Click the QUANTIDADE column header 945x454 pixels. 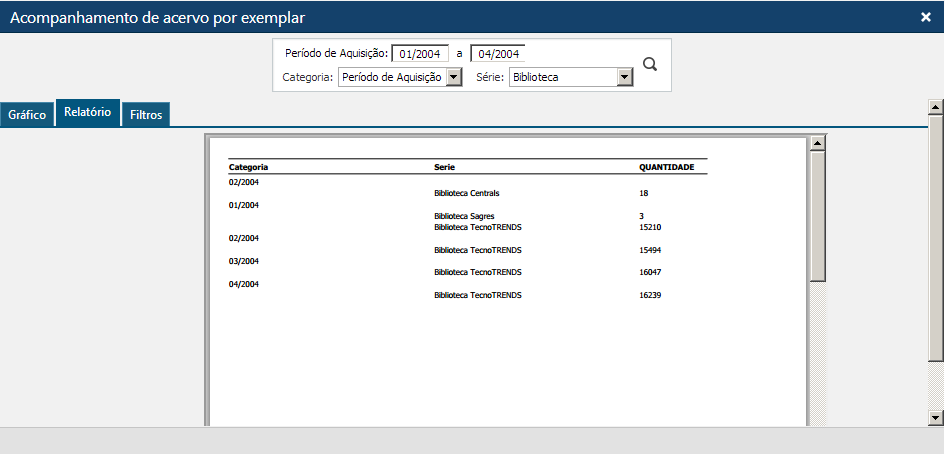pyautogui.click(x=667, y=167)
